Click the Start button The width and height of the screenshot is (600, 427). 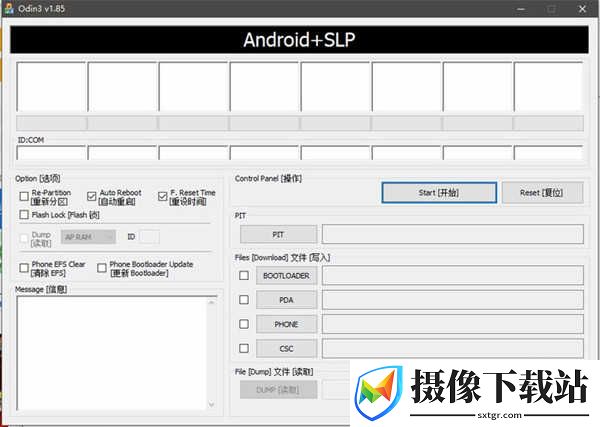click(x=439, y=192)
